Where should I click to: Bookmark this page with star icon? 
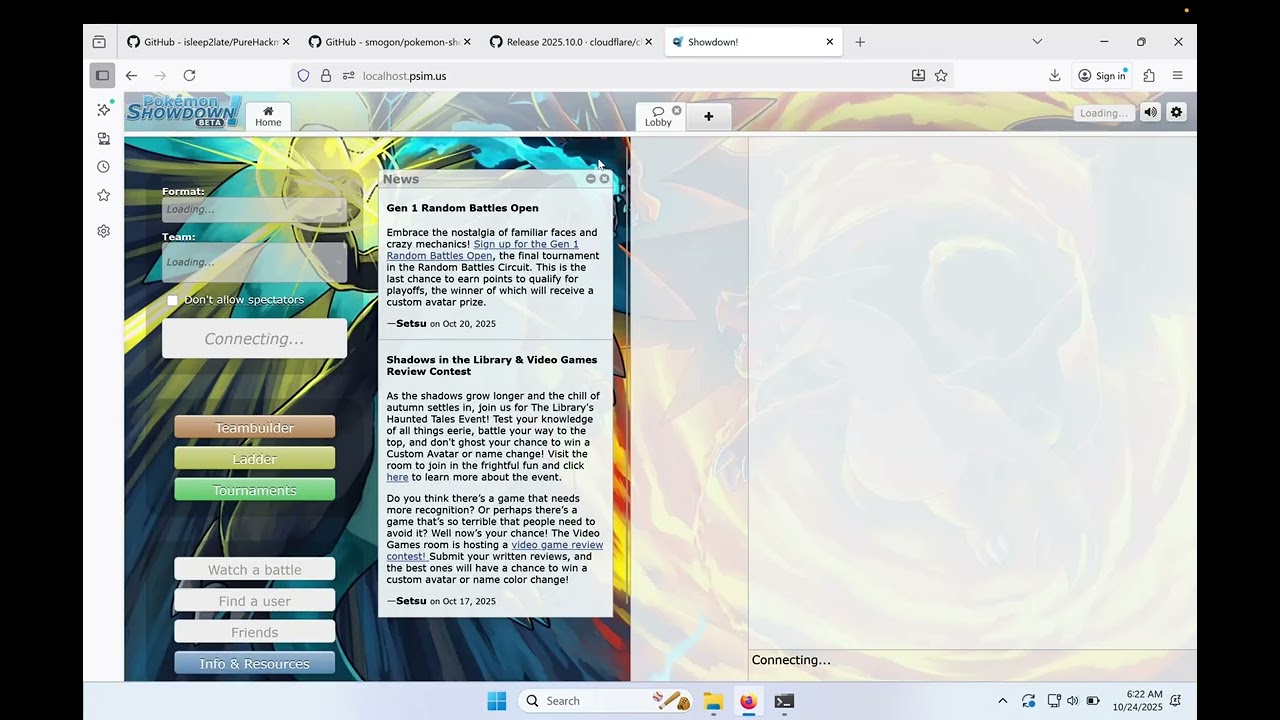pyautogui.click(x=941, y=75)
